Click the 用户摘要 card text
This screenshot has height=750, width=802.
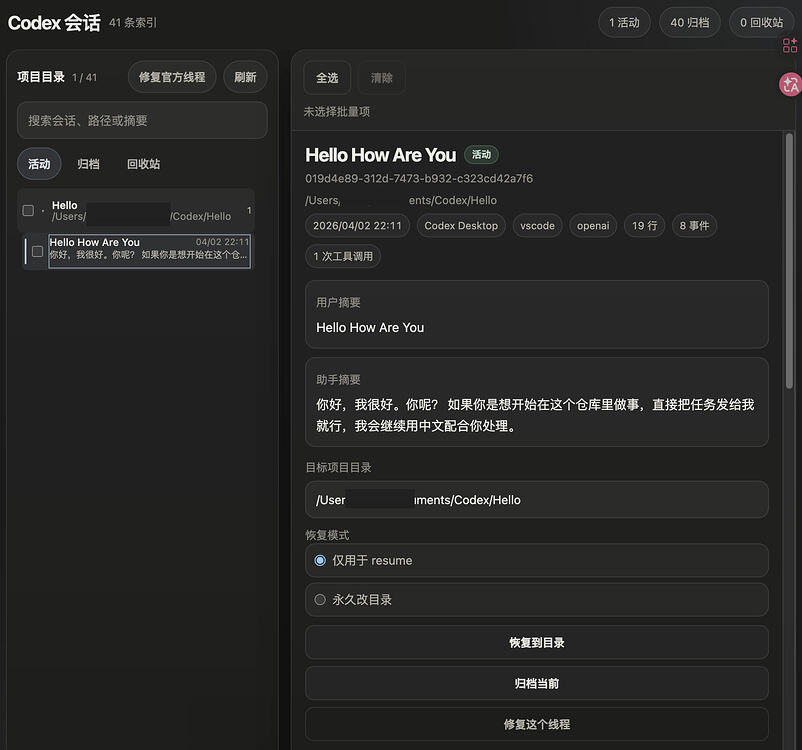point(370,327)
